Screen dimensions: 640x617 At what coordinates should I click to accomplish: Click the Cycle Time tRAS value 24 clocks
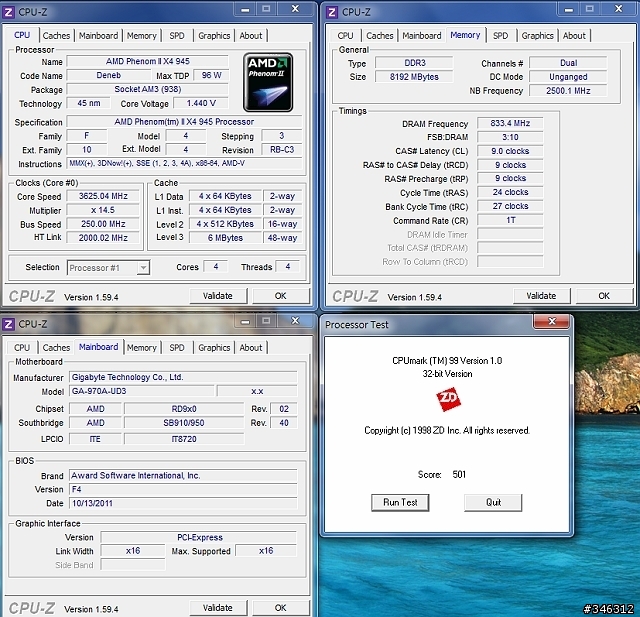click(510, 192)
